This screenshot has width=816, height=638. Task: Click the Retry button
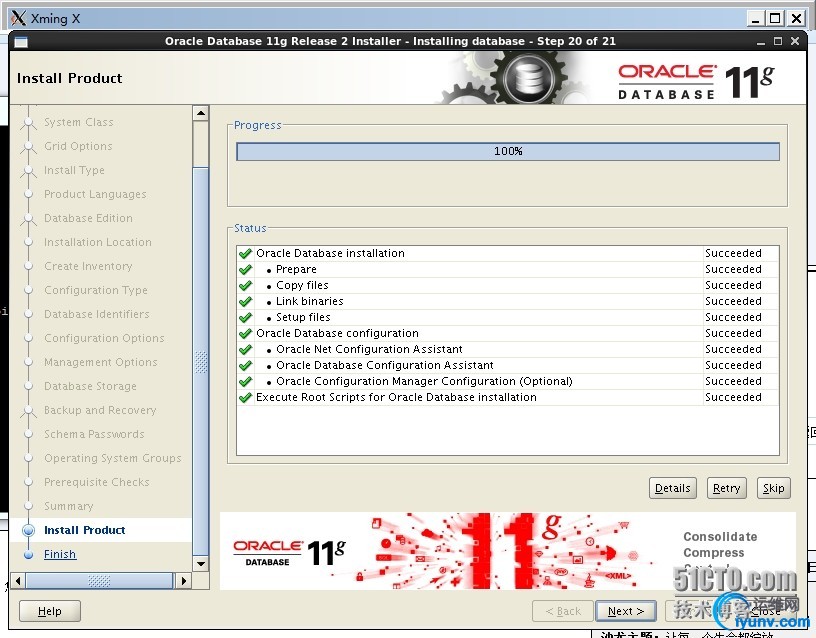coord(726,488)
